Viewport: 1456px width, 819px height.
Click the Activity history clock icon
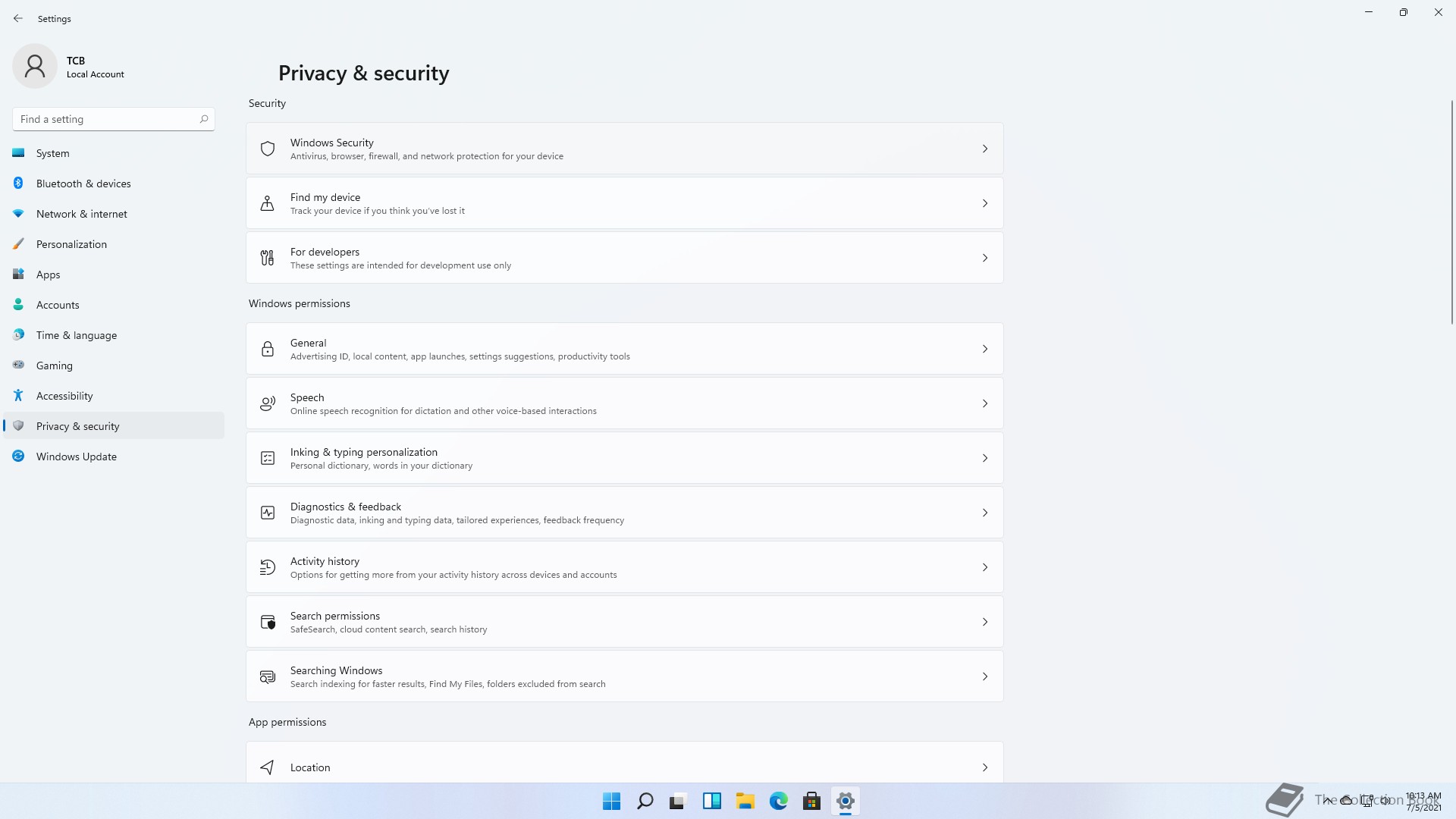point(268,567)
